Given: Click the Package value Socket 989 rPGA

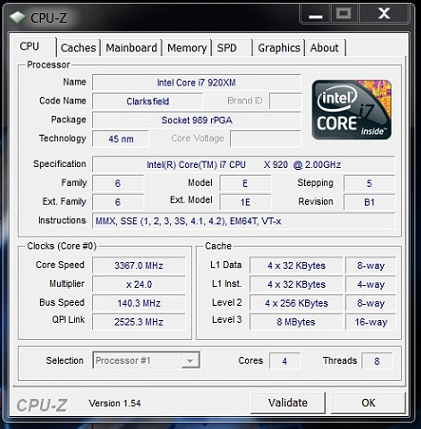Looking at the screenshot, I should (x=196, y=120).
